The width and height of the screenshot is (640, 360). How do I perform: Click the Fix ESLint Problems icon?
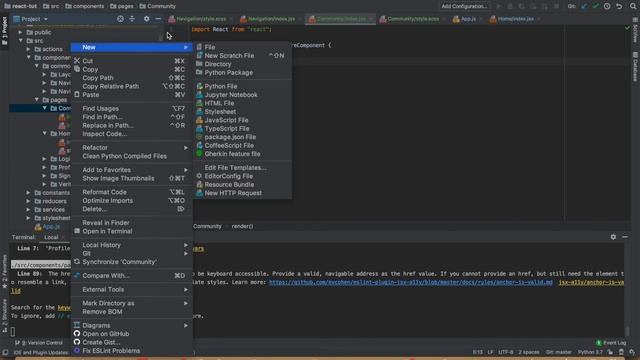(77, 351)
